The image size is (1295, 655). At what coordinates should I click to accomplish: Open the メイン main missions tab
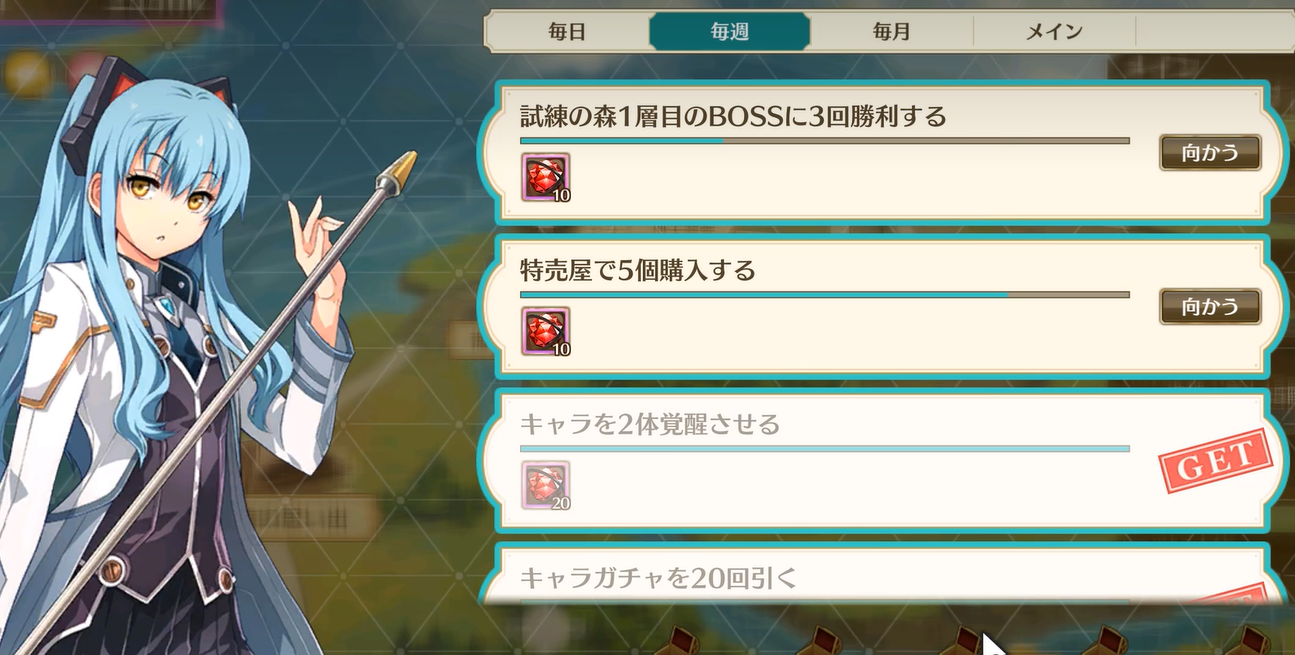[1054, 31]
